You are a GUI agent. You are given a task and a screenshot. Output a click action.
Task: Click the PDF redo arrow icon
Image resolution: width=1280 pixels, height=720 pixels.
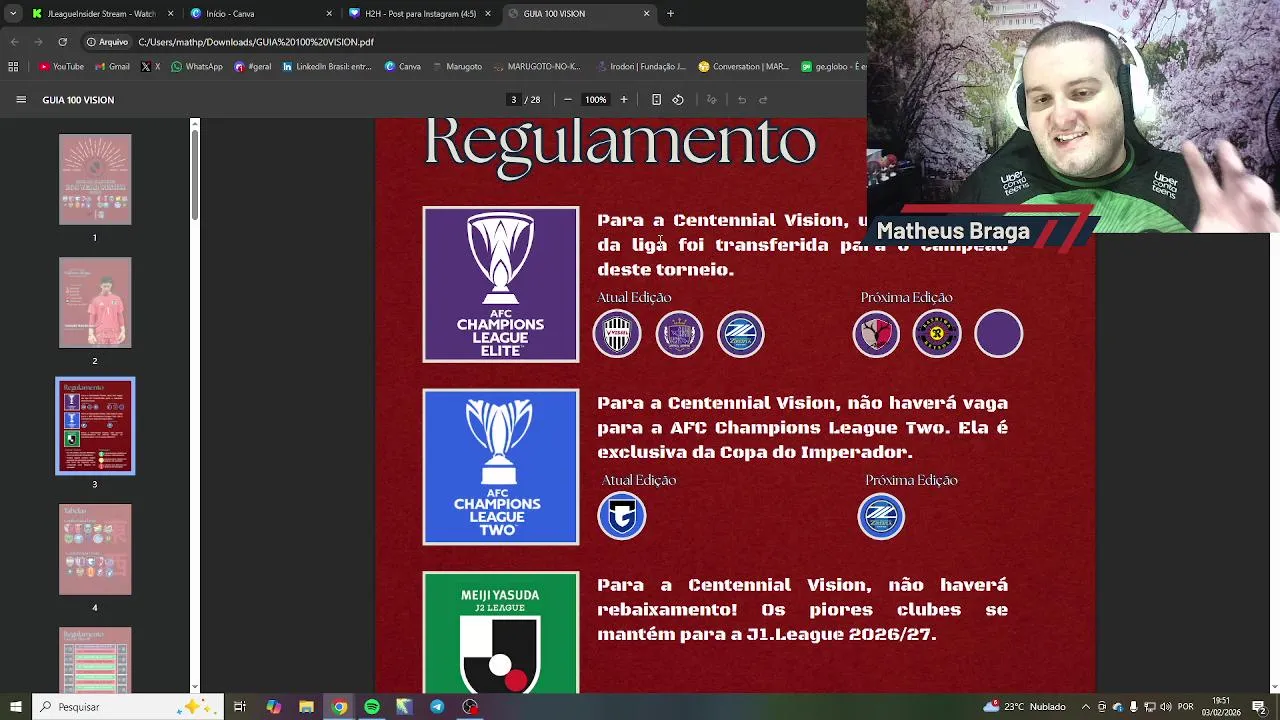point(763,100)
